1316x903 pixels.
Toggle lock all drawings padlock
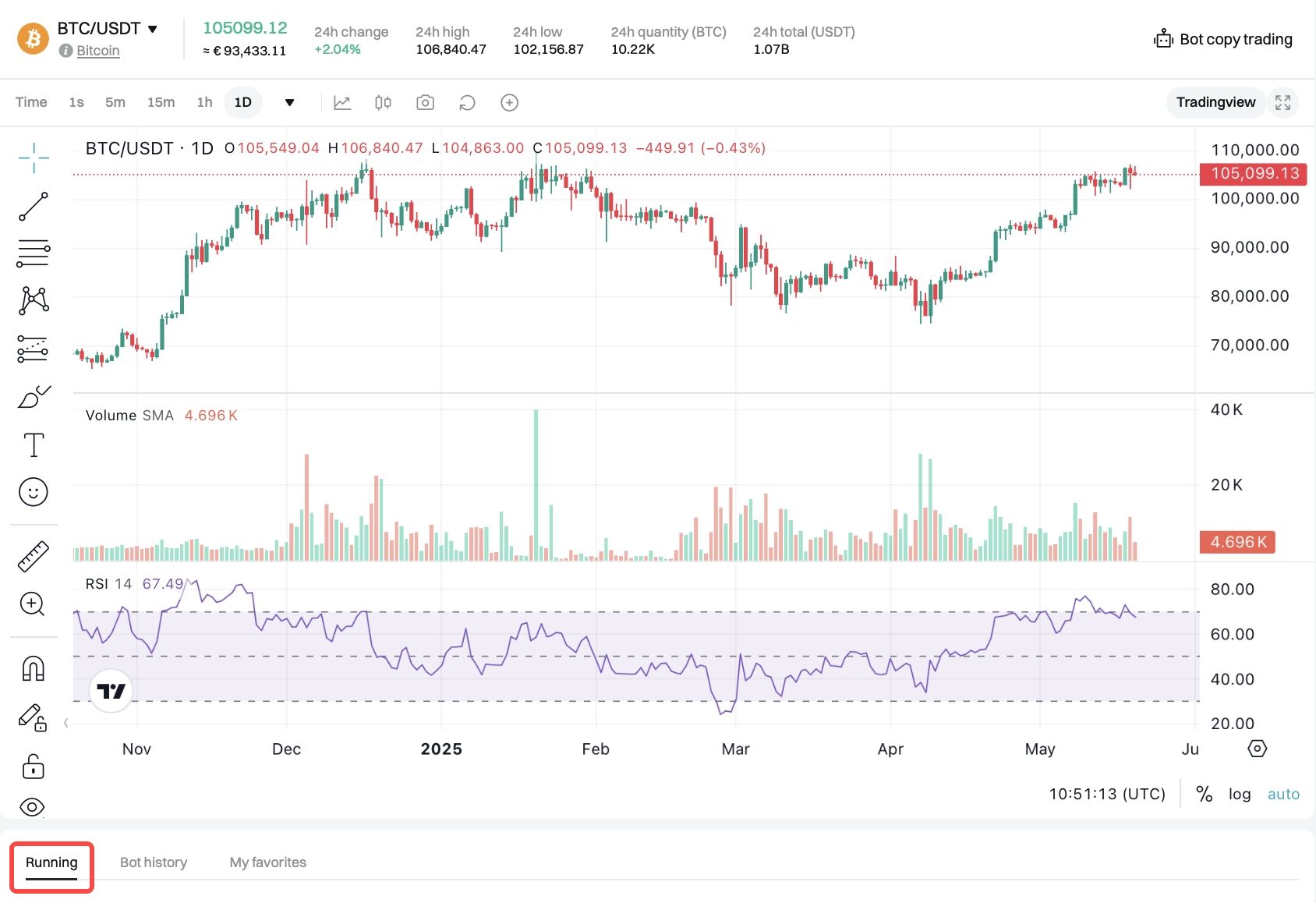coord(34,767)
